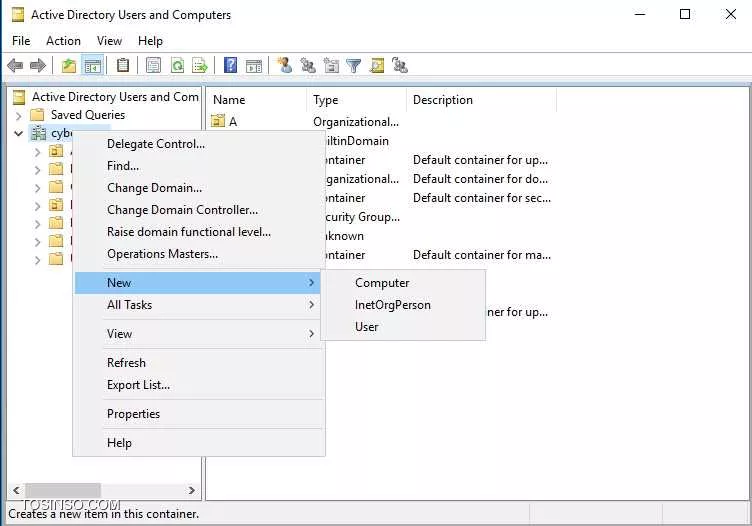This screenshot has height=526, width=752.
Task: Choose Refresh in the context menu
Action: pyautogui.click(x=199, y=363)
